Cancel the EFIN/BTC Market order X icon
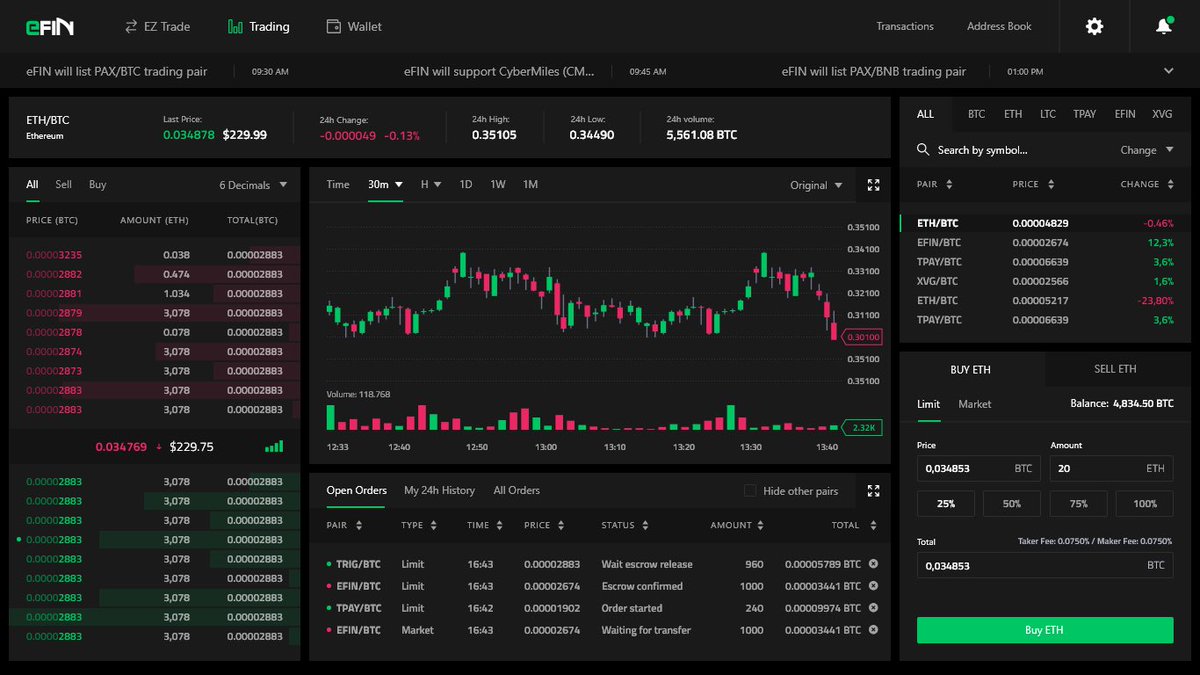Screen dimensions: 1200x675 873,630
